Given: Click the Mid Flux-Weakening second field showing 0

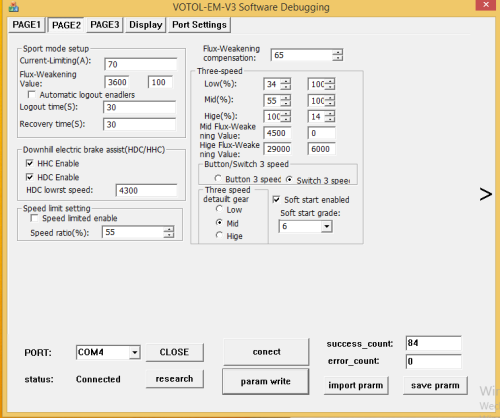Looking at the screenshot, I should point(321,133).
